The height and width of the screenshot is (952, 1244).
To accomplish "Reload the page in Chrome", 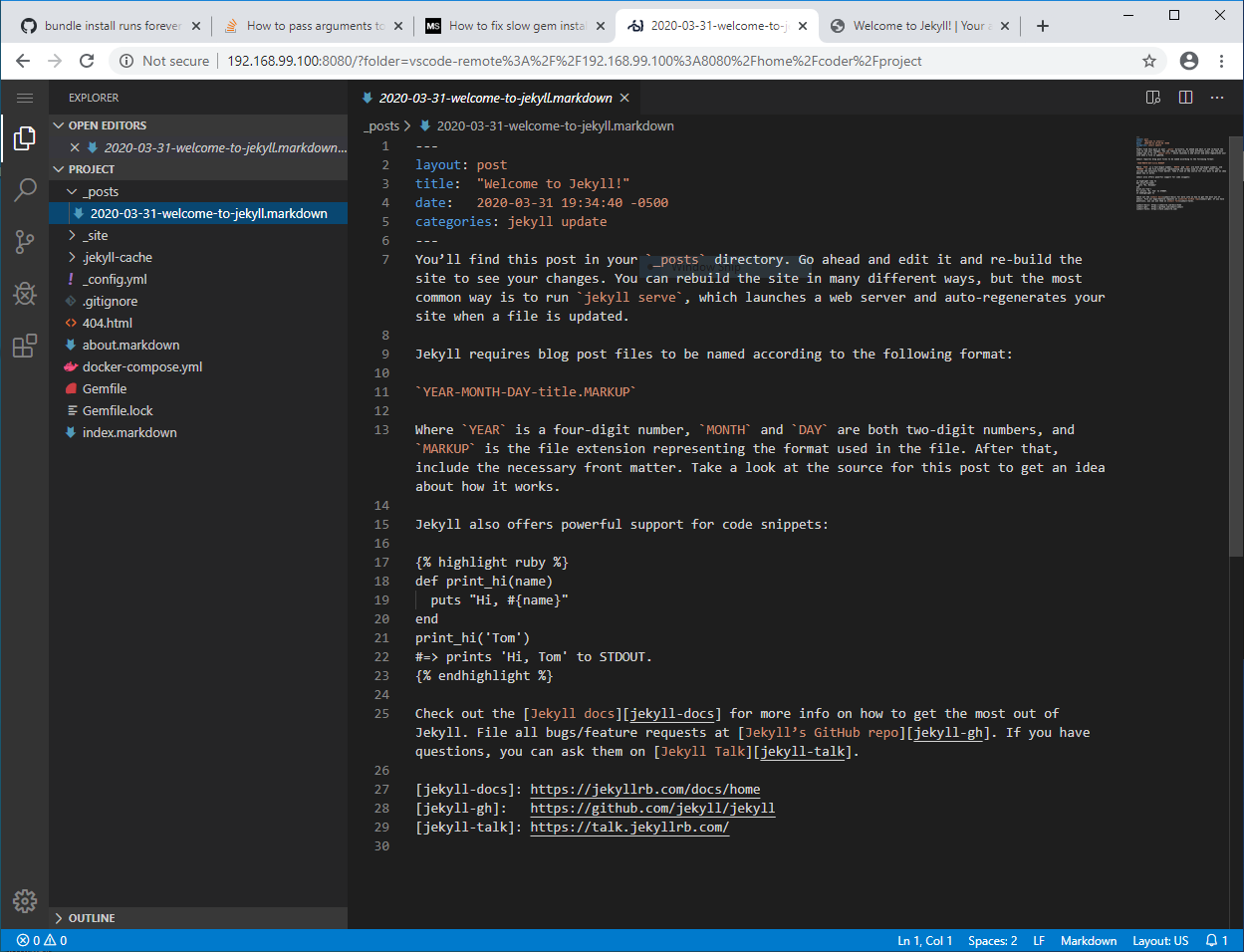I will pos(87,61).
